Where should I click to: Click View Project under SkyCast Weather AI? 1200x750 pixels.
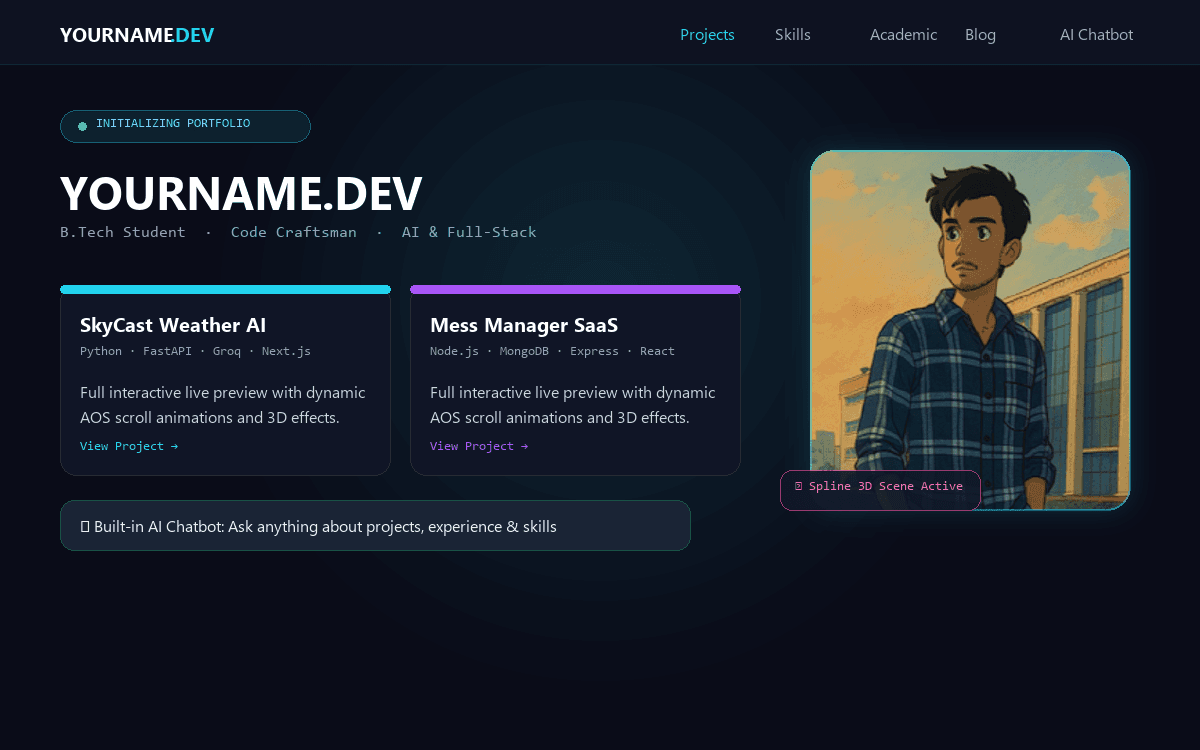pyautogui.click(x=129, y=446)
